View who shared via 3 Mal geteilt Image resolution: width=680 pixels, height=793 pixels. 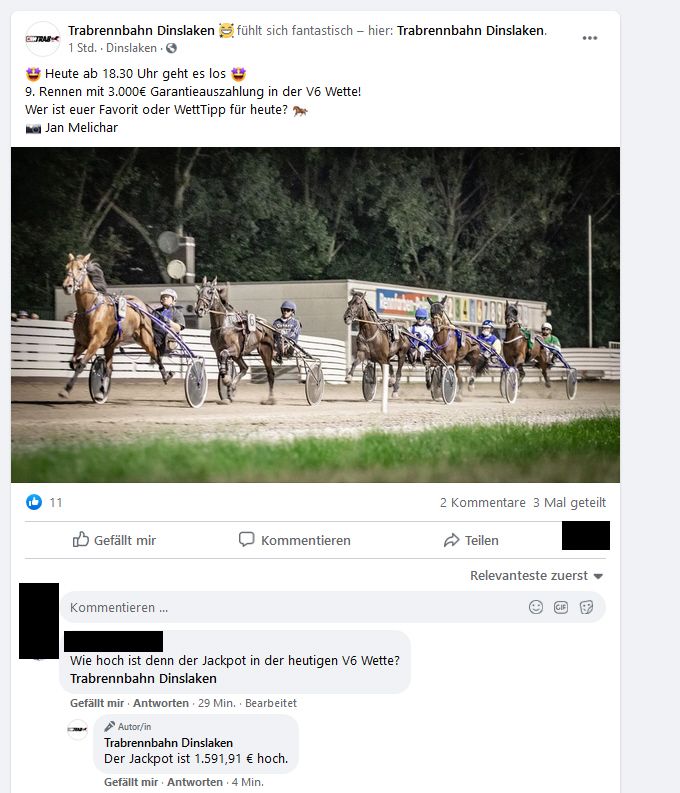coord(569,502)
